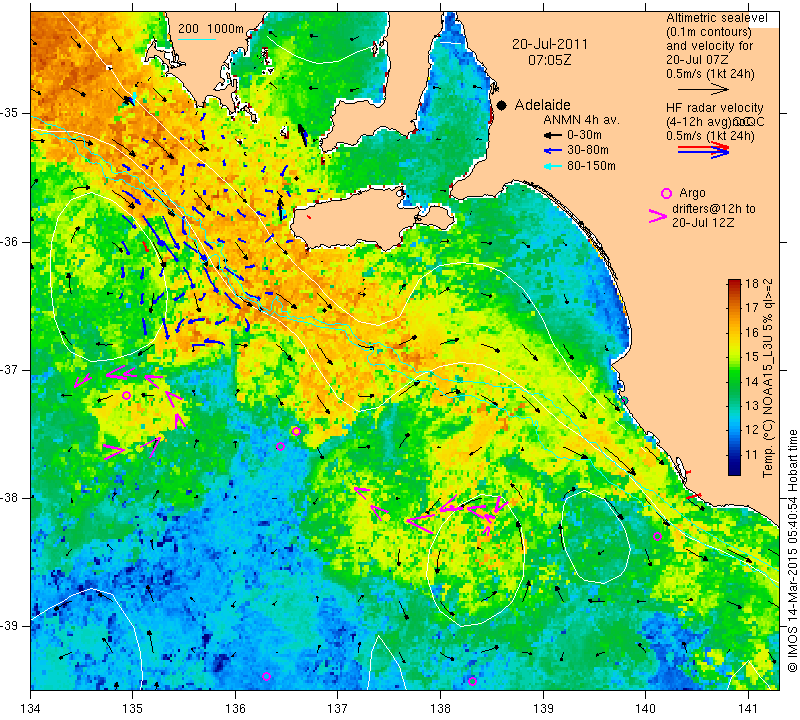The width and height of the screenshot is (800, 720).
Task: Click the blue 30-80m legend arrow
Action: [552, 151]
